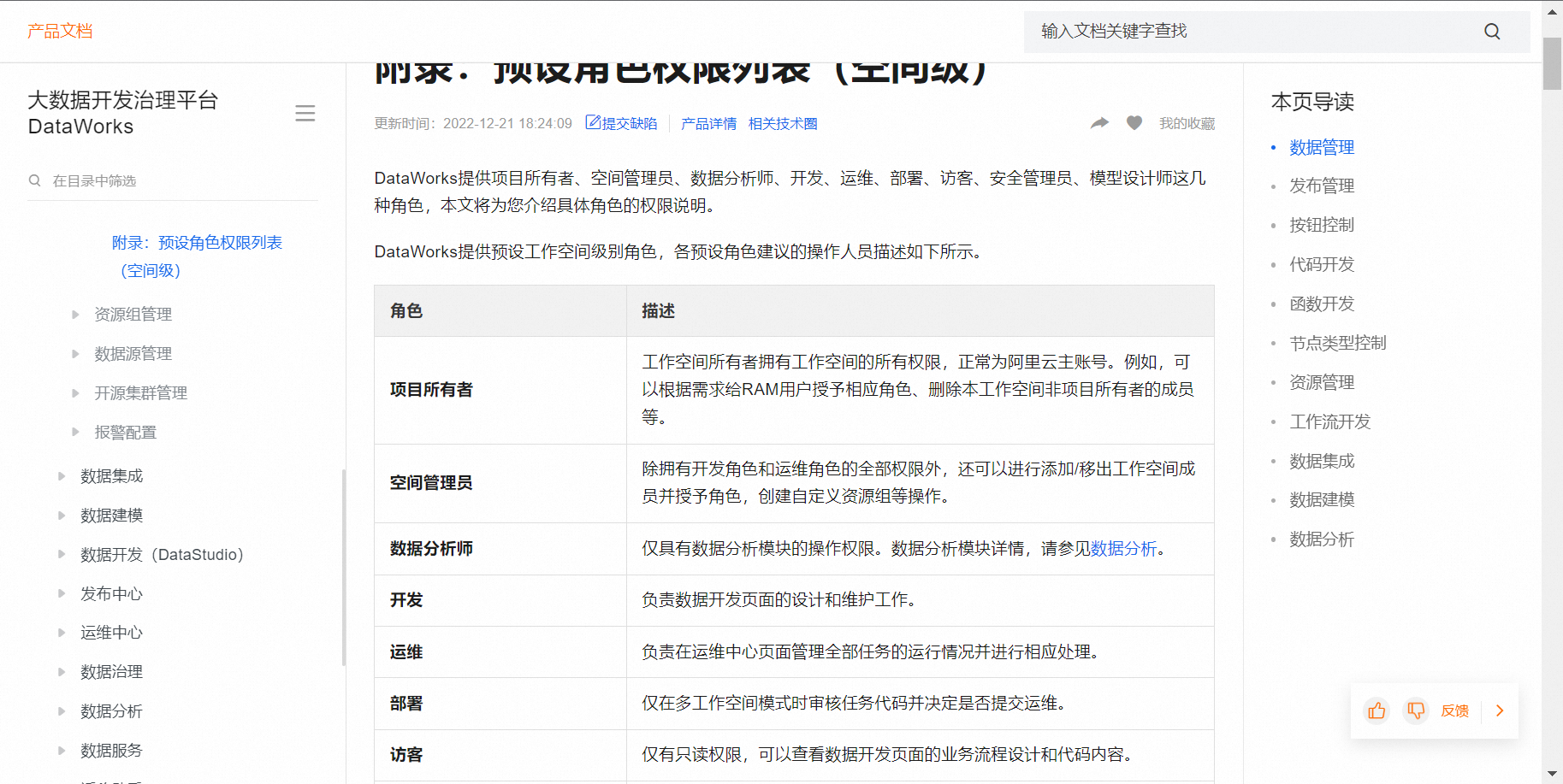Viewport: 1563px width, 784px height.
Task: Click the 项目所有者 table cell
Action: [500, 390]
